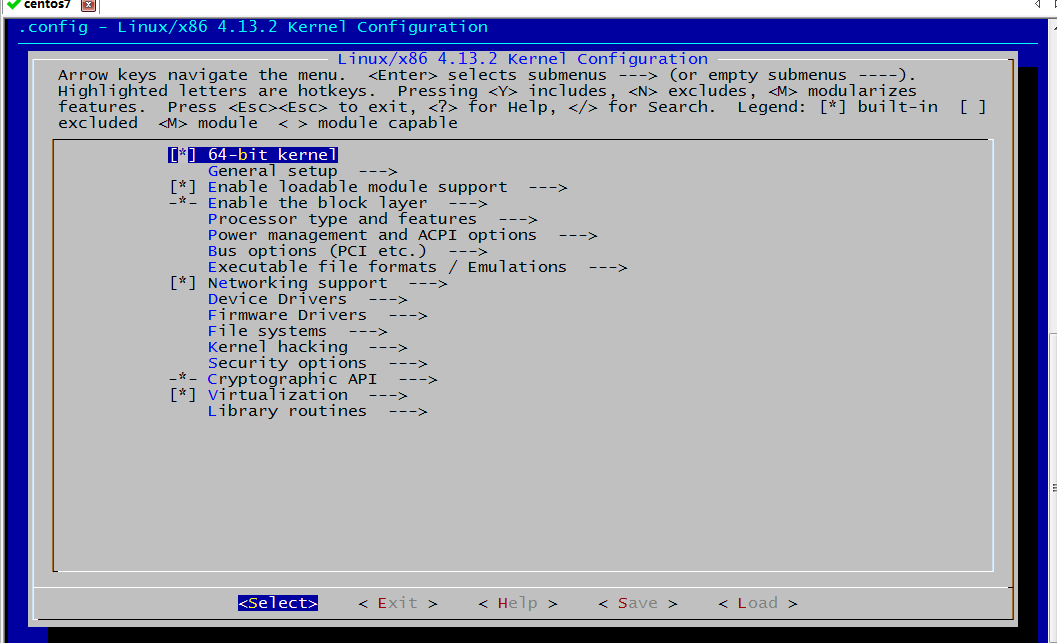Select Enable the block layer entry
Viewport: 1057px width, 643px height.
(x=318, y=203)
